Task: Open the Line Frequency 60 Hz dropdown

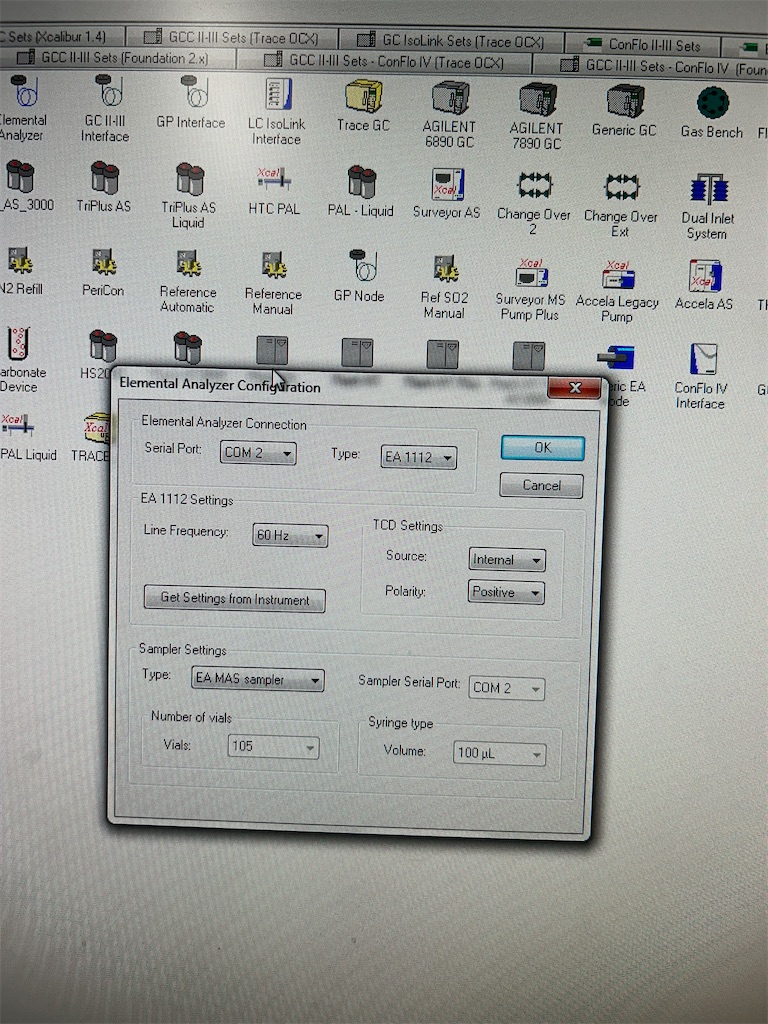Action: pos(290,536)
